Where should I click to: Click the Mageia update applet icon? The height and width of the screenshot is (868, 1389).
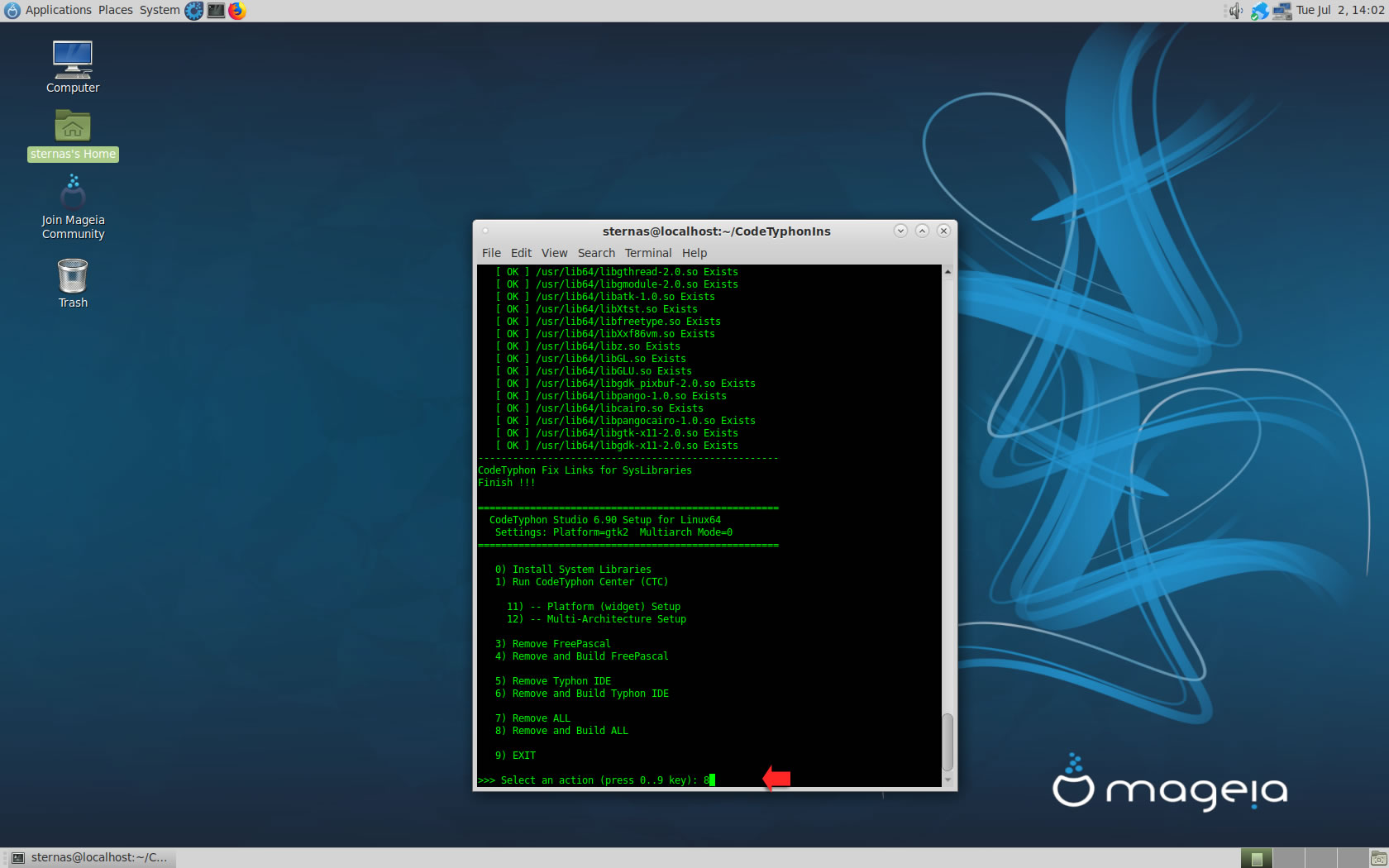[x=1259, y=11]
